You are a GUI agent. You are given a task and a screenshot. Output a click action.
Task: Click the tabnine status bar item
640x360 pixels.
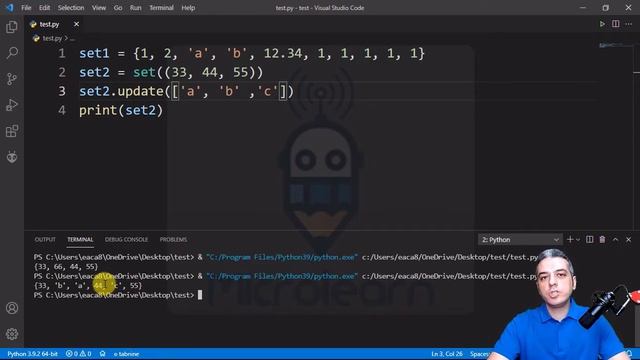pyautogui.click(x=126, y=354)
